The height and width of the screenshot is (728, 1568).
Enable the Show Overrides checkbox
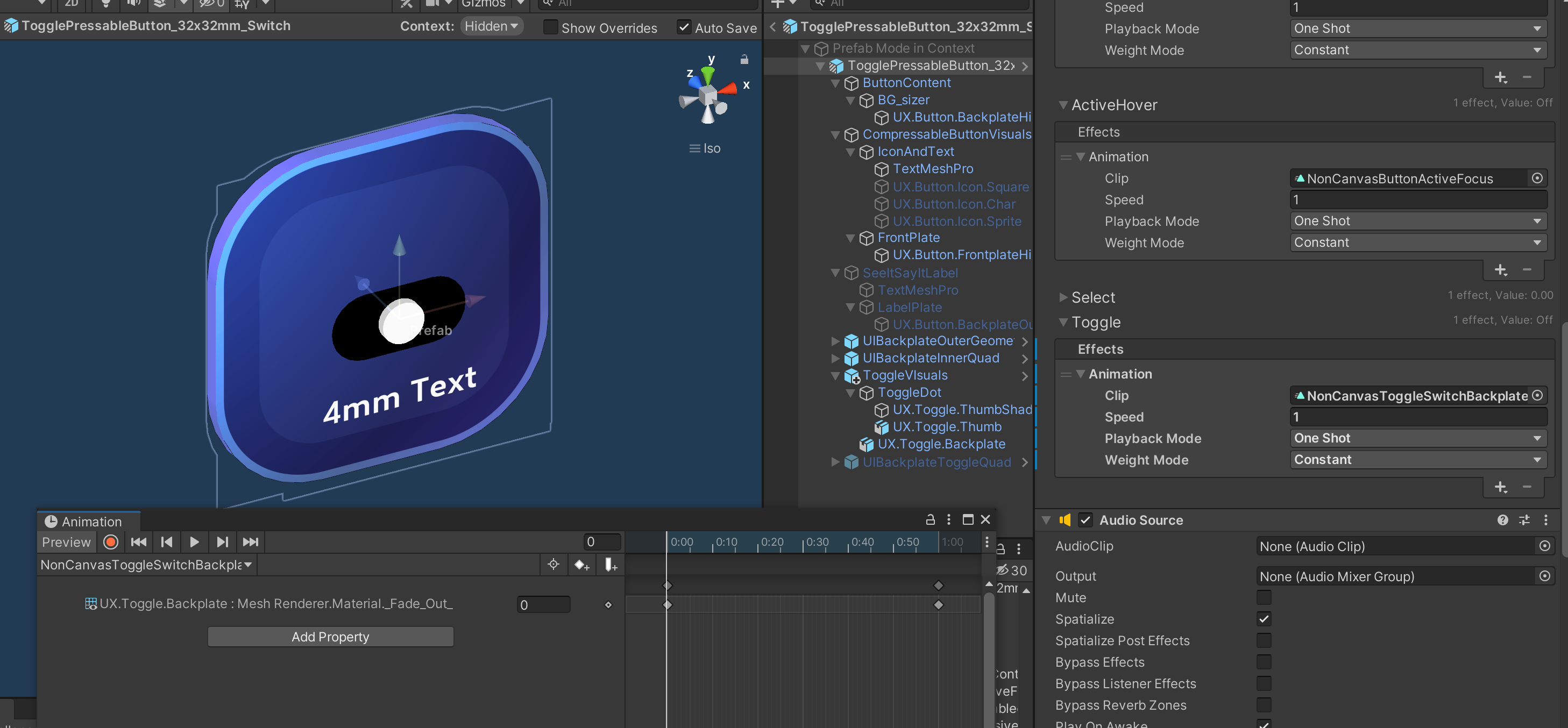[550, 27]
